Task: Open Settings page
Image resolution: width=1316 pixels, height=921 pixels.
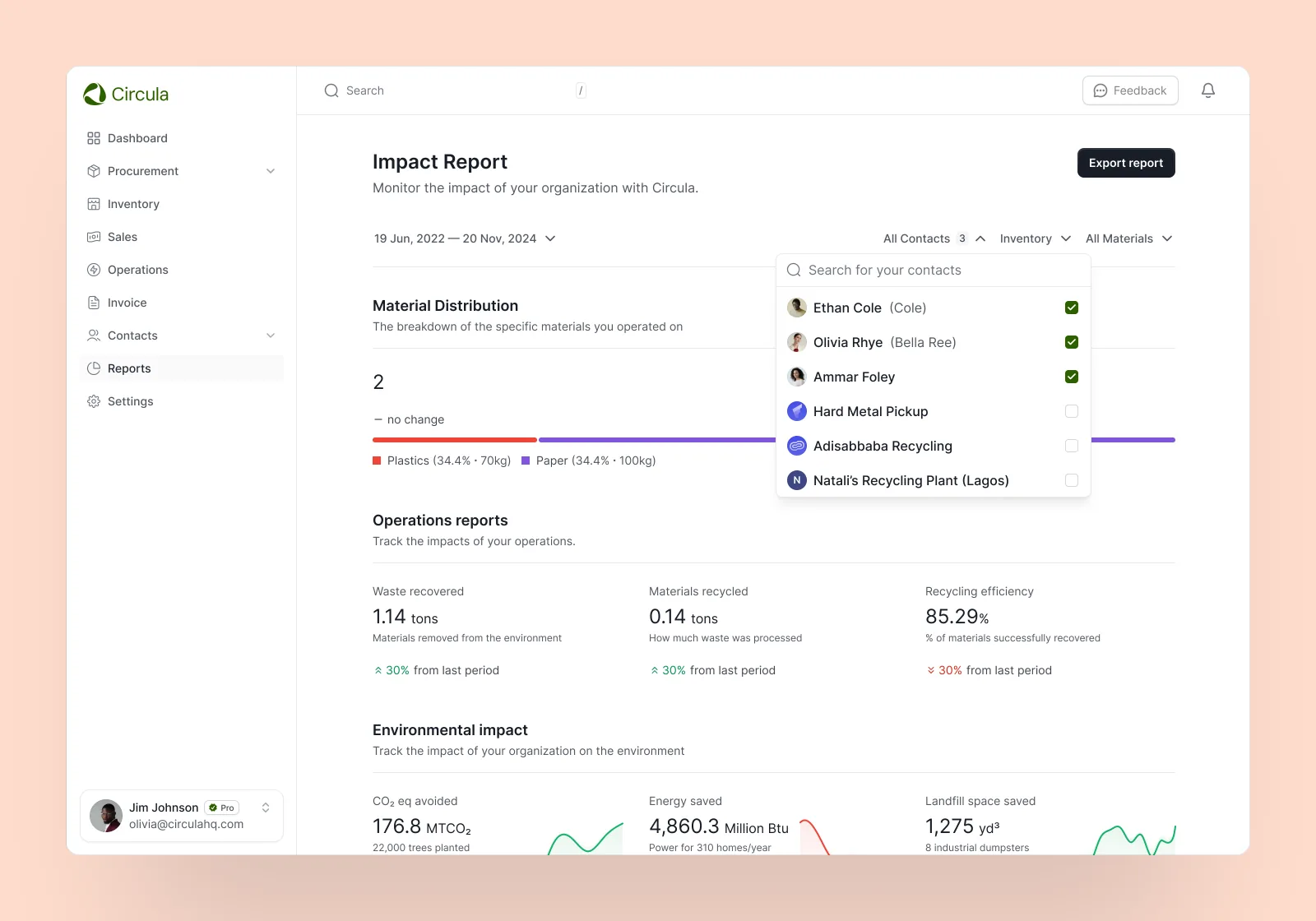Action: coord(182,401)
